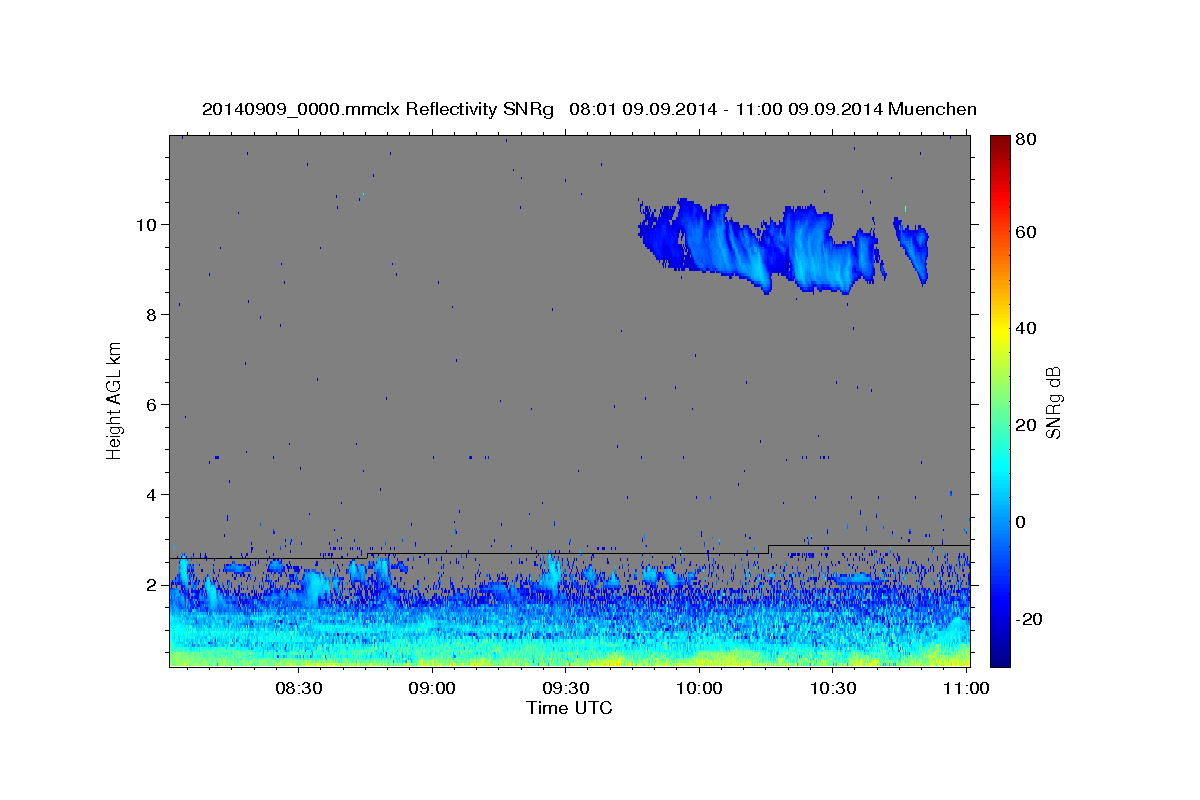Click the 10:00 time tick label

pos(699,688)
